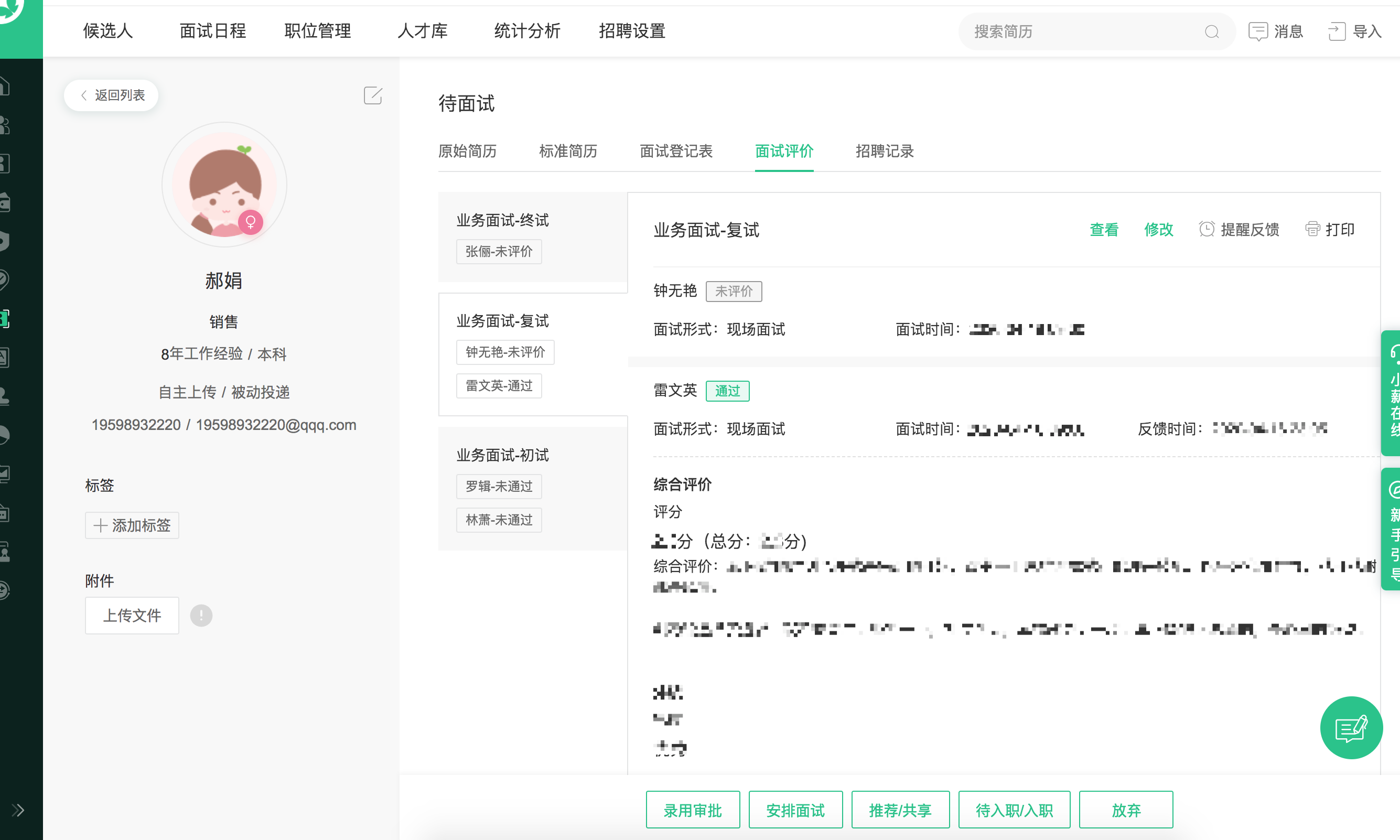1400x840 pixels.
Task: Click the 综合评价 section heading
Action: click(x=683, y=484)
